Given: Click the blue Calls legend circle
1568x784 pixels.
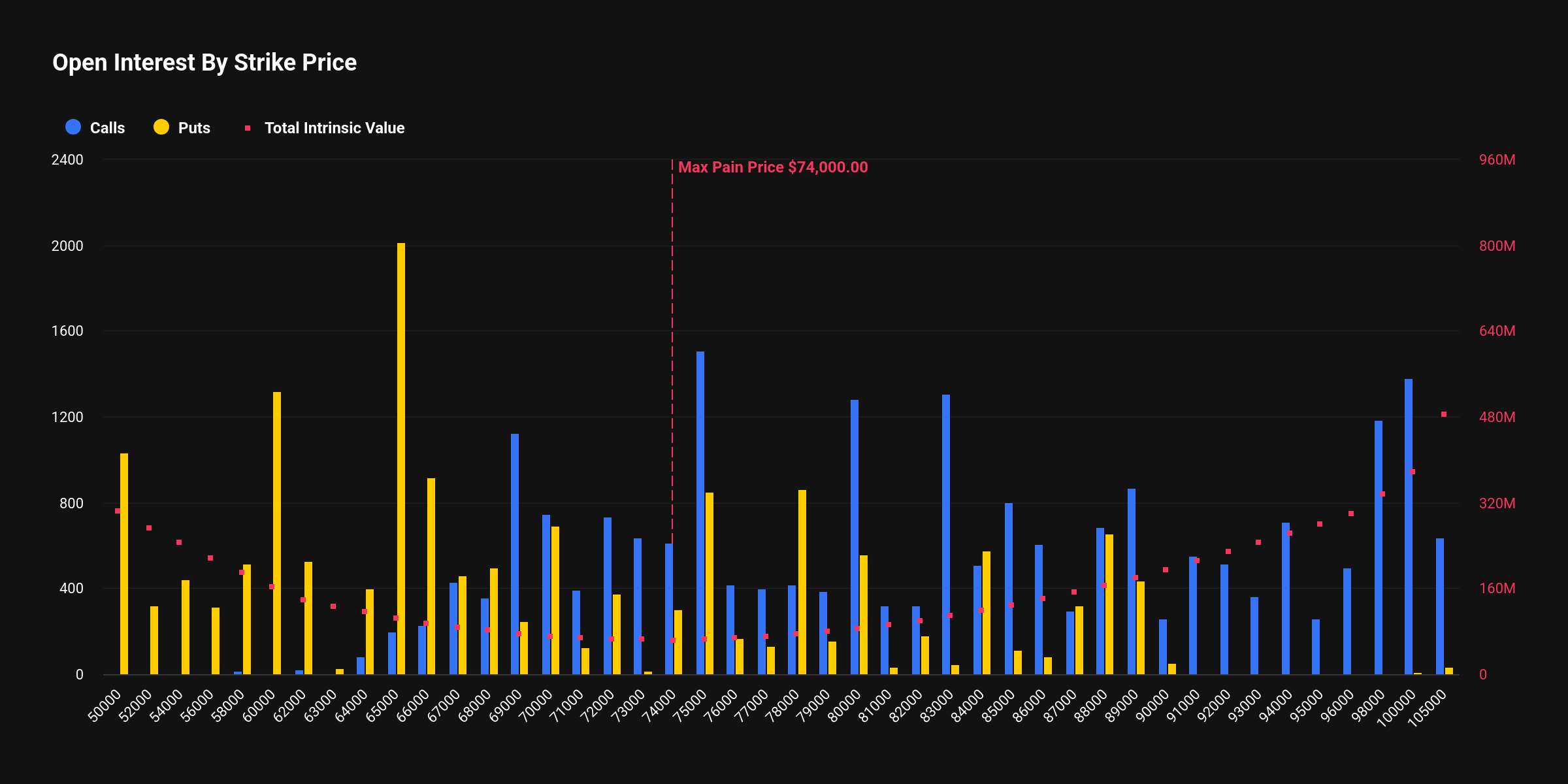Looking at the screenshot, I should pos(73,127).
